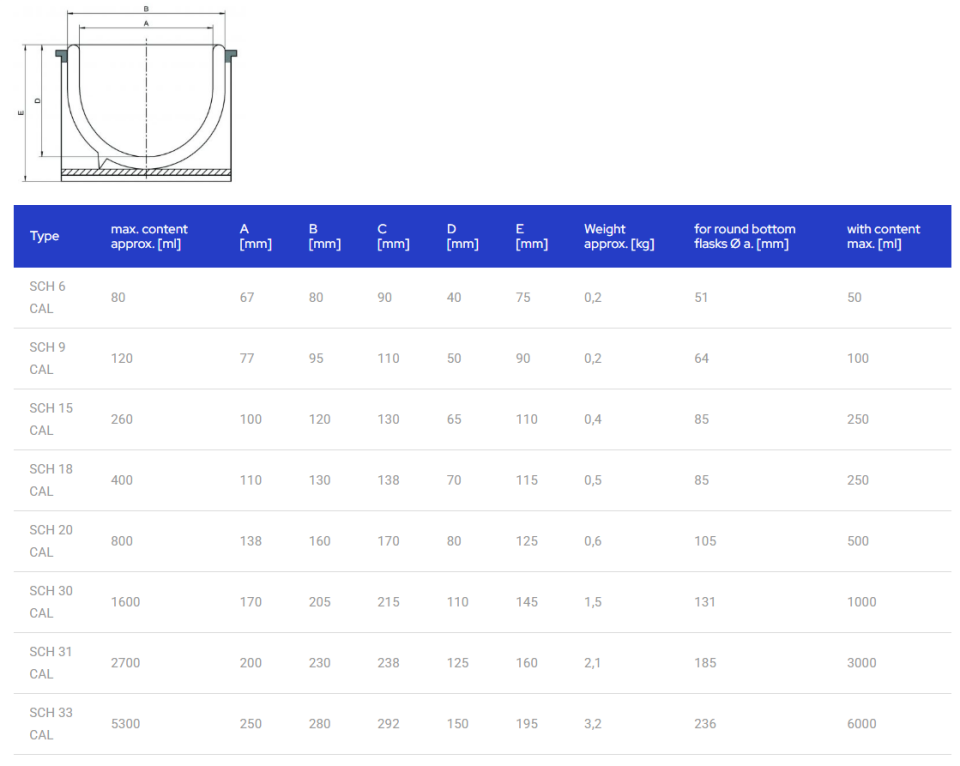Screen dimensions: 960x766
Task: Select the SCH 9 CAL row label
Action: click(48, 358)
